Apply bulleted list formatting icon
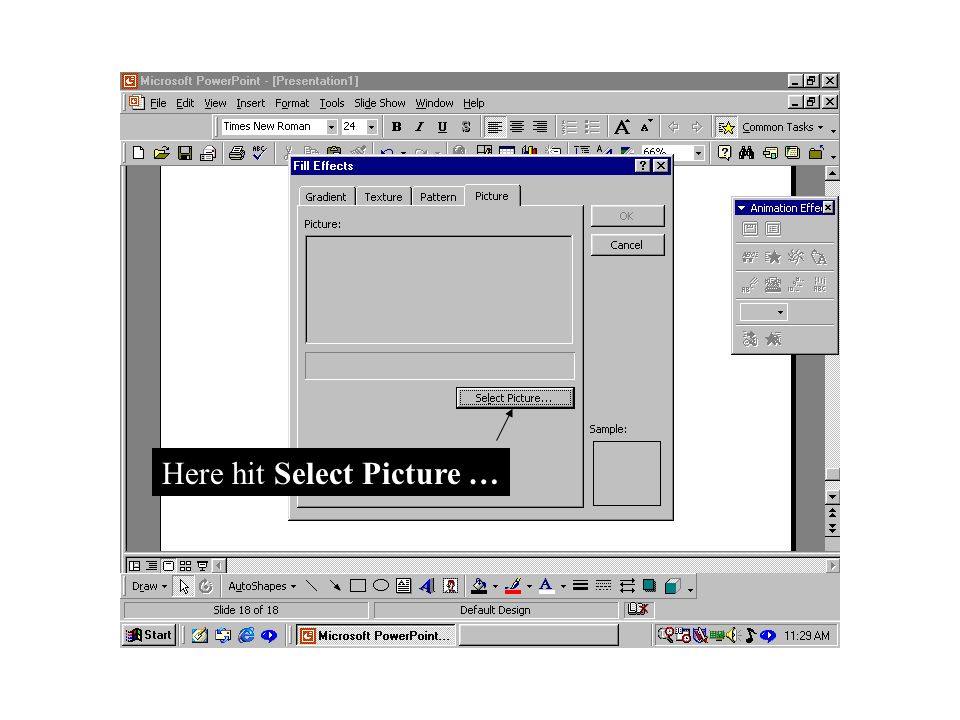 pyautogui.click(x=592, y=127)
